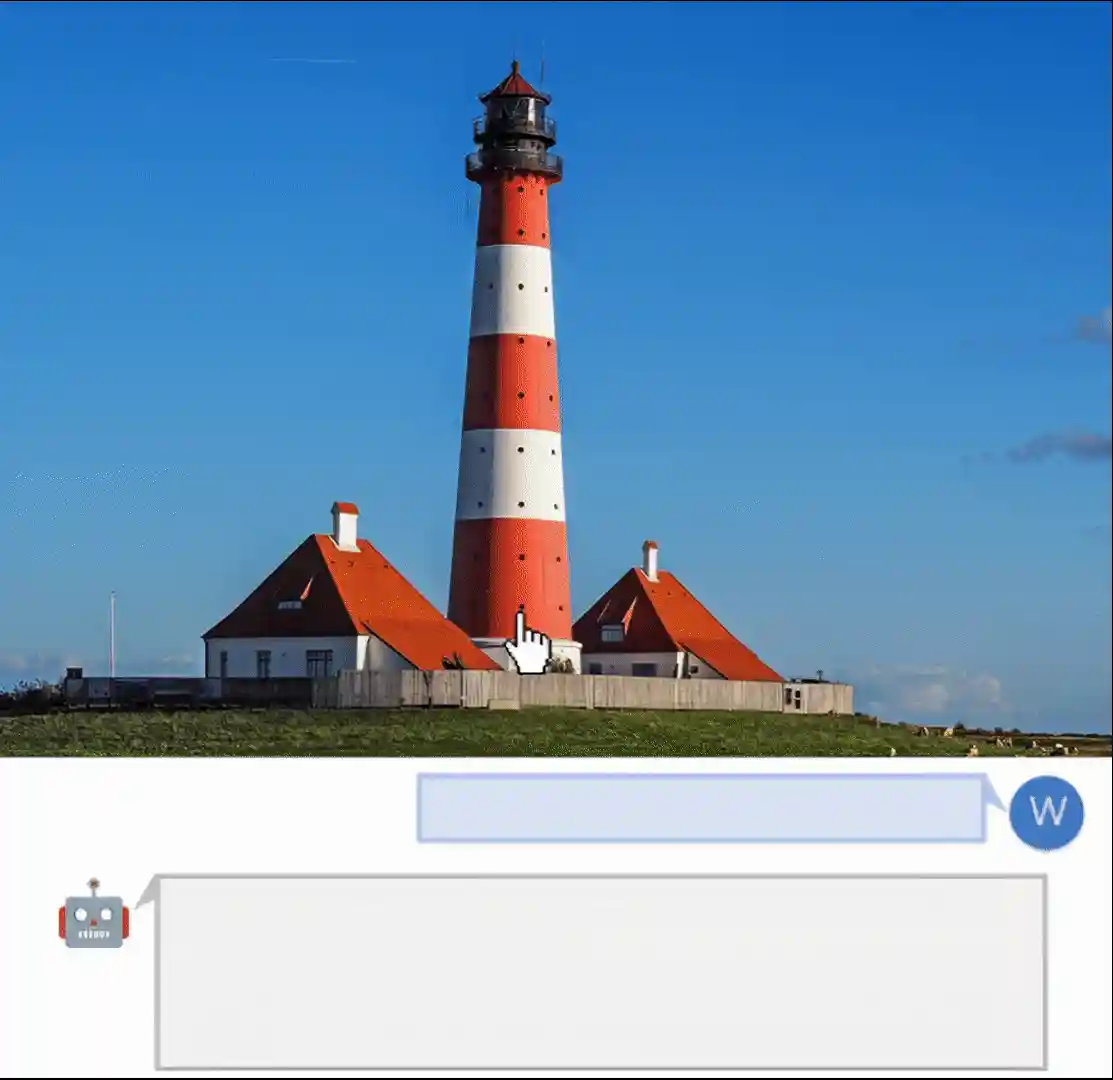The width and height of the screenshot is (1113, 1080).
Task: Click the robot assistant avatar icon
Action: (x=94, y=914)
